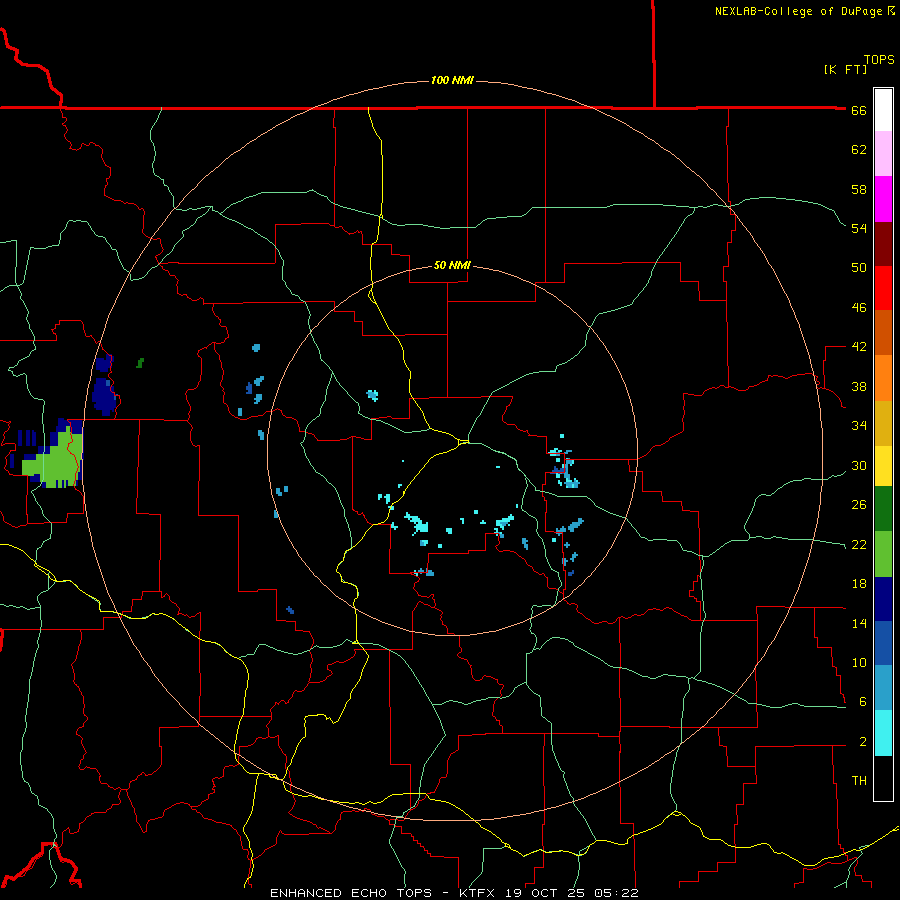Click the 05:22 timestamp in caption
The height and width of the screenshot is (900, 900).
point(617,893)
